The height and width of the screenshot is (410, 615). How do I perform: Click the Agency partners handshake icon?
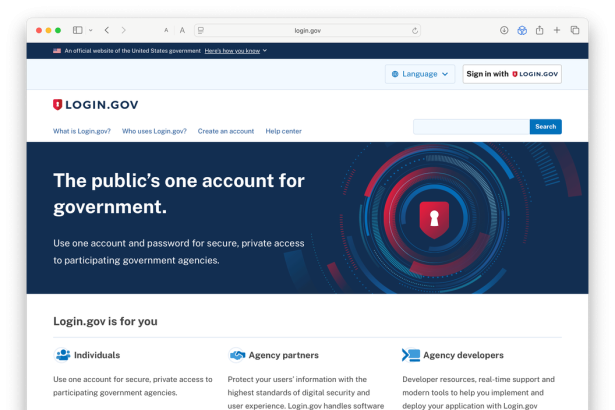click(237, 355)
